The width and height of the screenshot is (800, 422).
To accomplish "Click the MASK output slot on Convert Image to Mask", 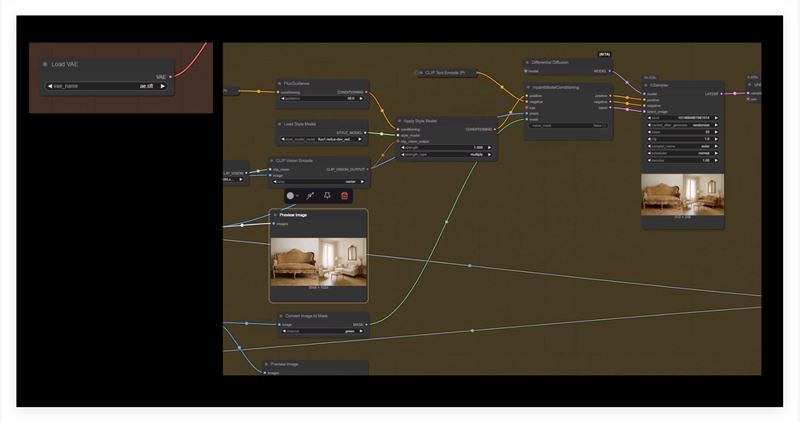I will [x=366, y=324].
